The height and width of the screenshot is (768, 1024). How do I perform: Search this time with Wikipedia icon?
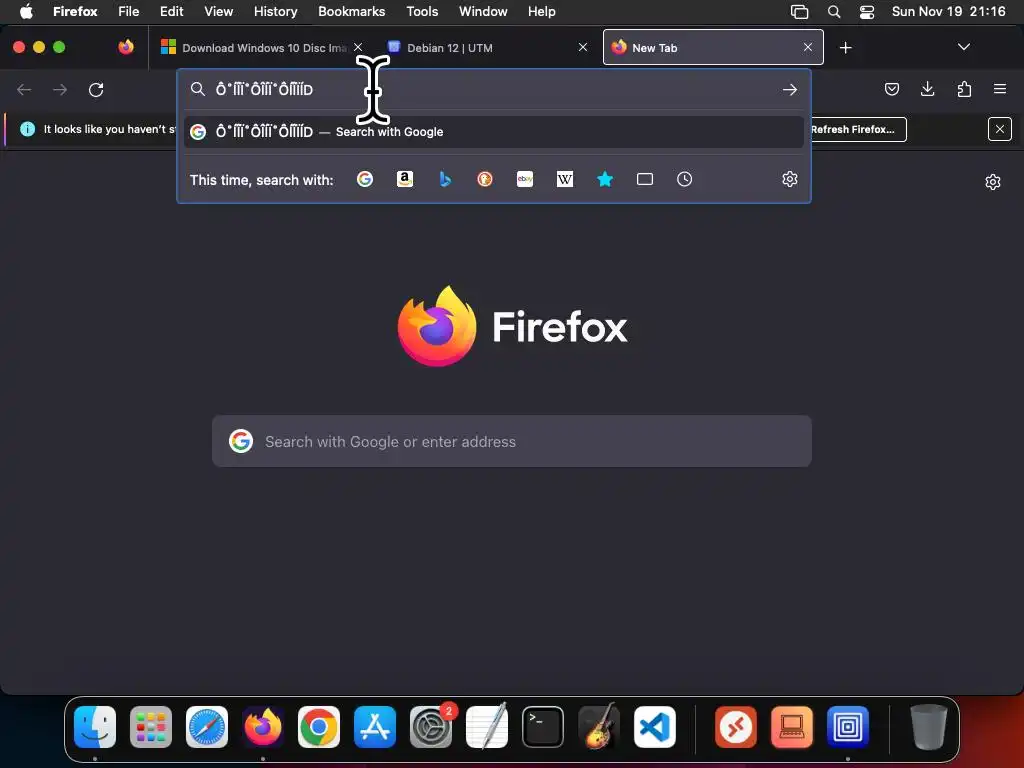tap(565, 179)
